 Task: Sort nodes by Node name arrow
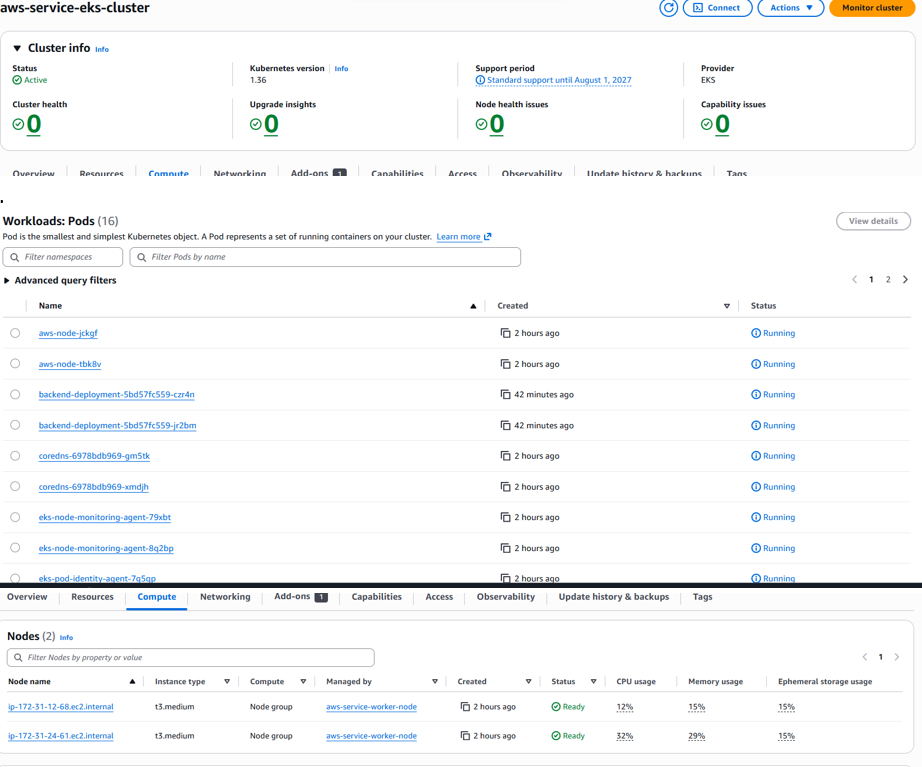(132, 681)
